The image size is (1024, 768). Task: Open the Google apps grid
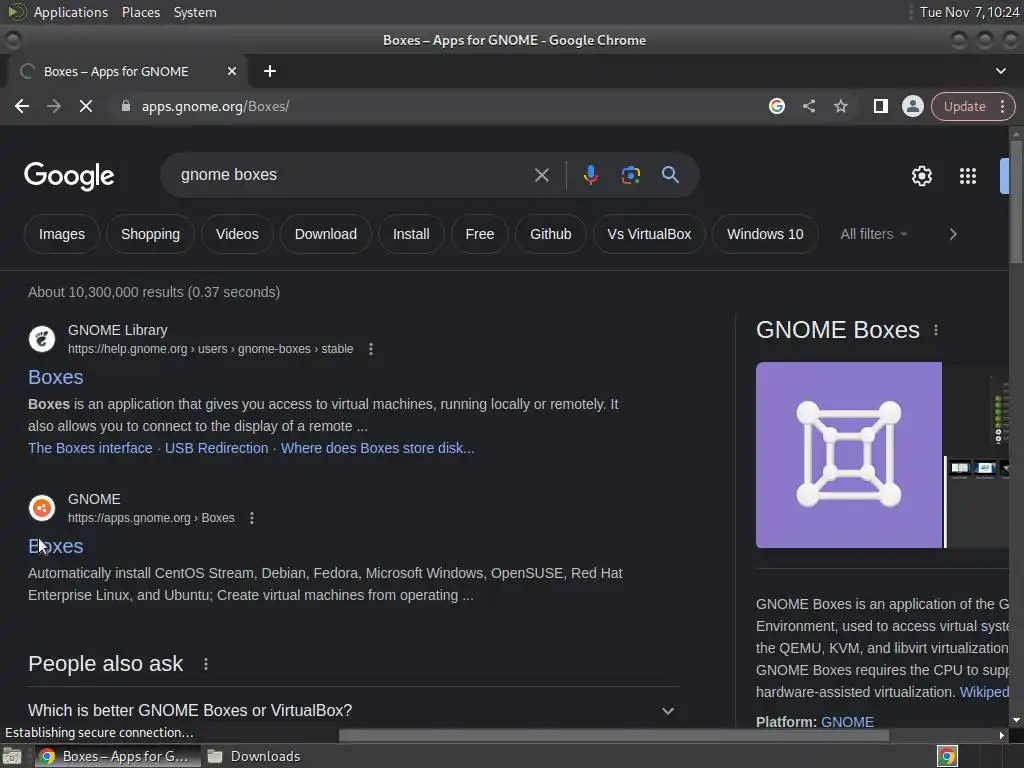pos(968,176)
